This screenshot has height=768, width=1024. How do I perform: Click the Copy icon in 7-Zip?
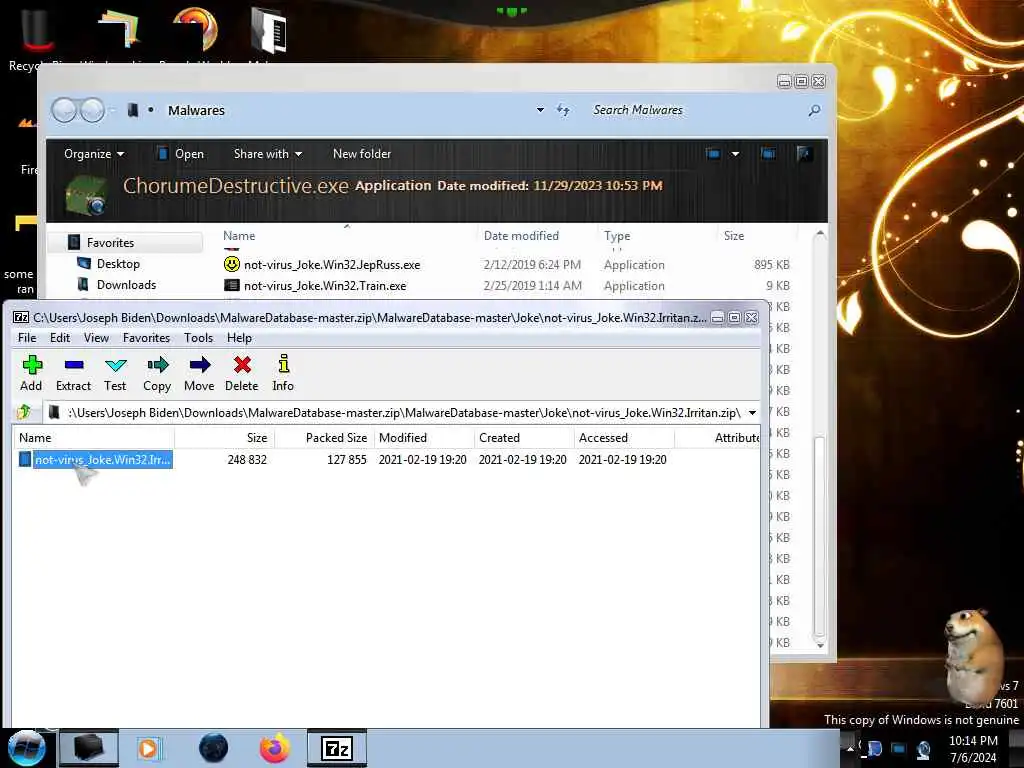(x=157, y=364)
